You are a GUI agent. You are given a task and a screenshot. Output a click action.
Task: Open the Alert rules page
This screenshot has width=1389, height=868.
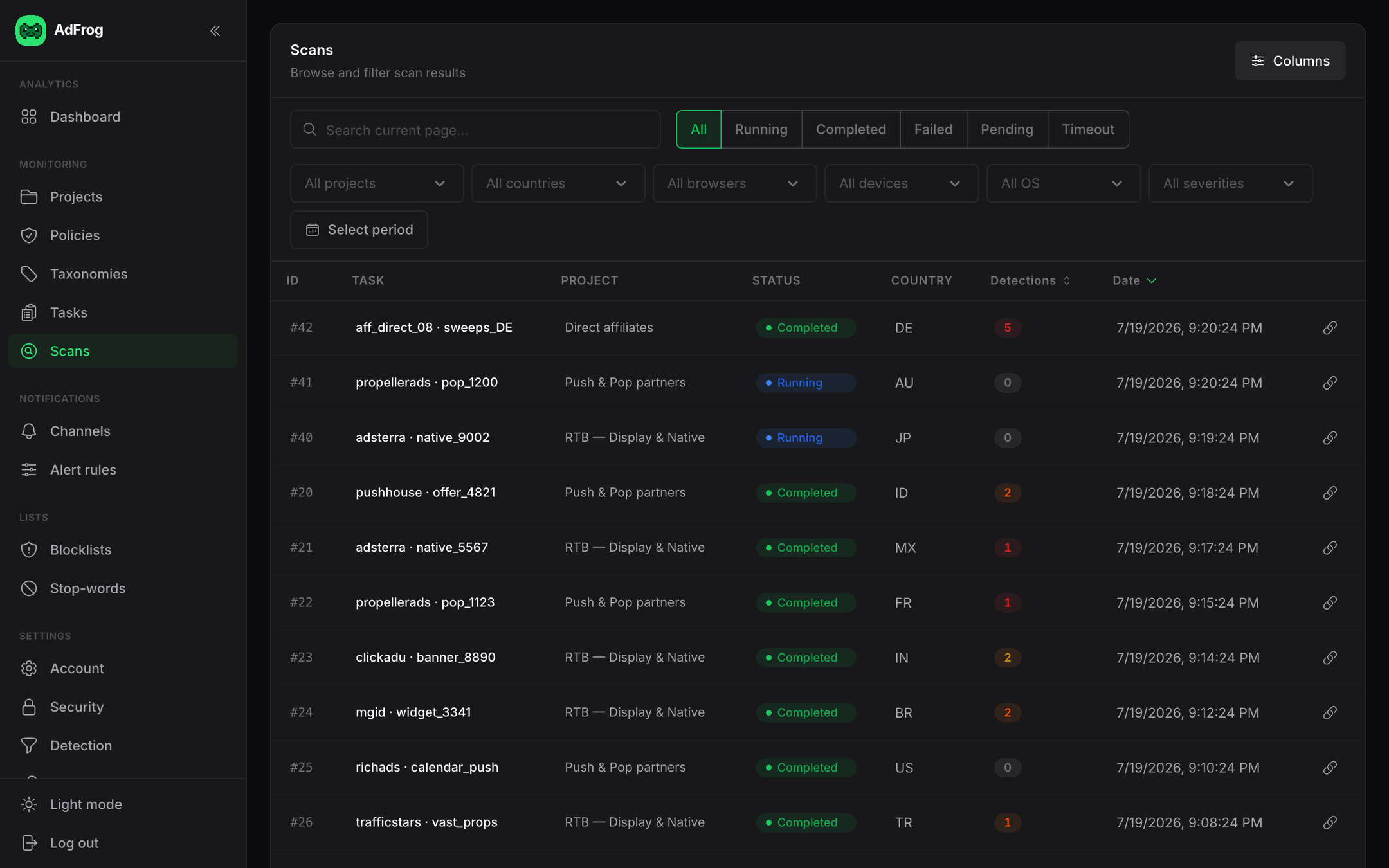[123, 469]
